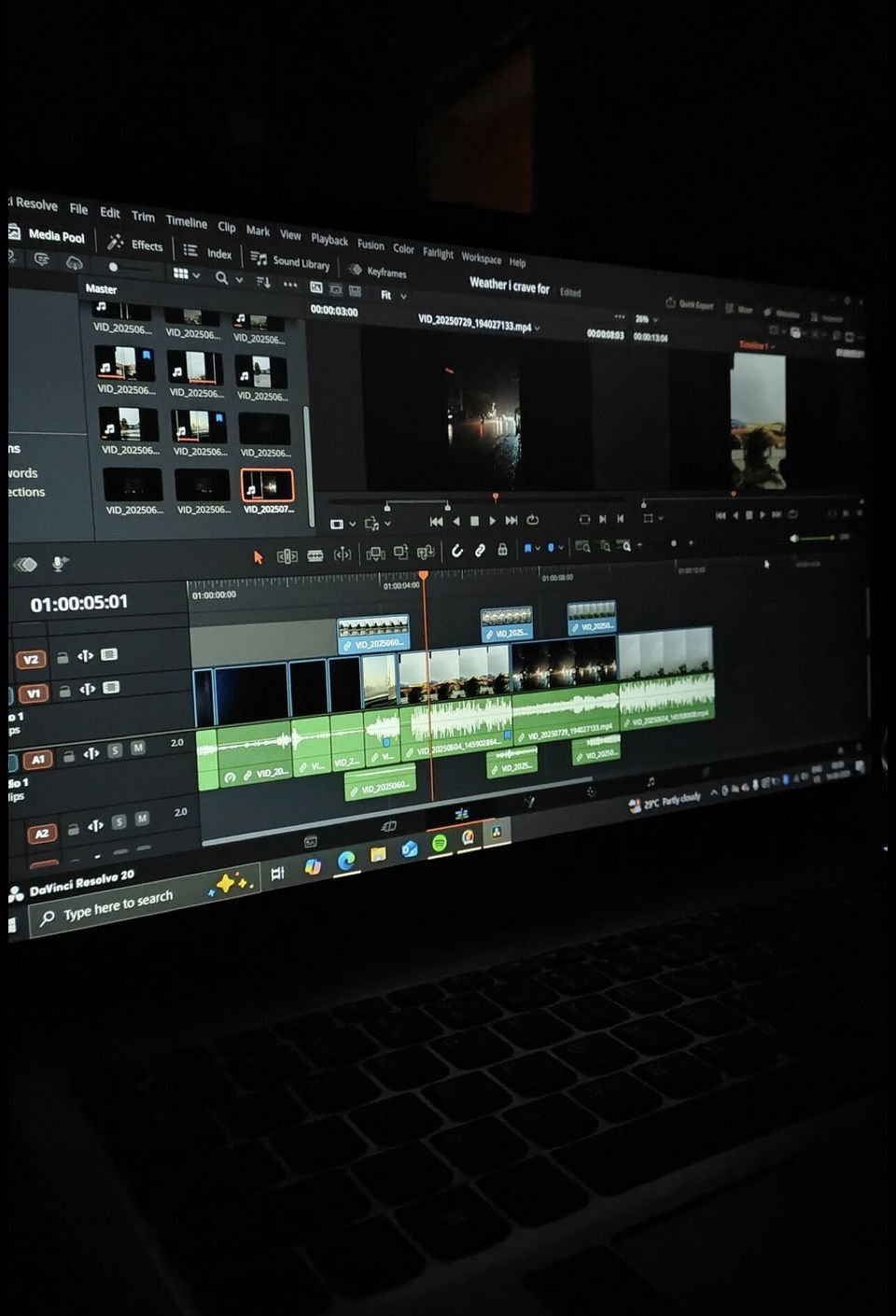Switch to the Edit page icon
Image resolution: width=896 pixels, height=1316 pixels.
pos(461,815)
